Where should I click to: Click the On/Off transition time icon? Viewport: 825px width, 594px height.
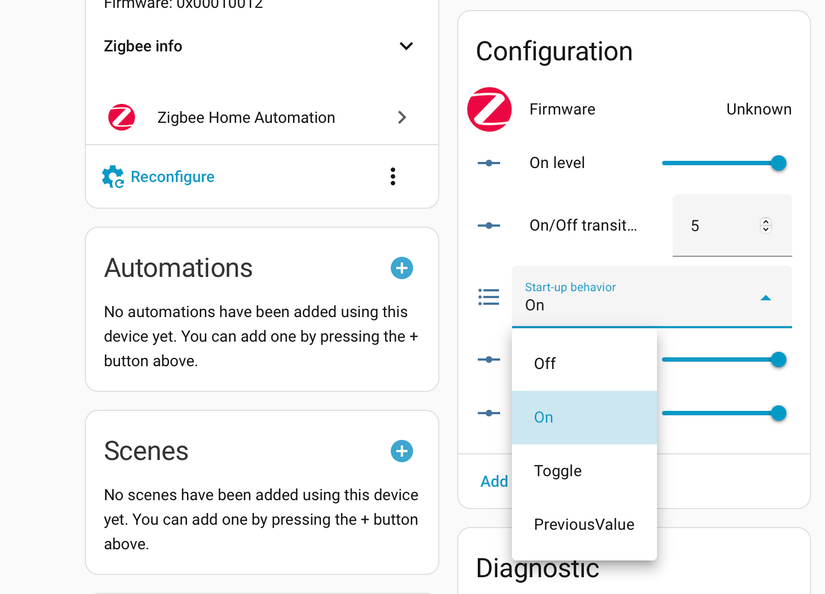click(489, 226)
